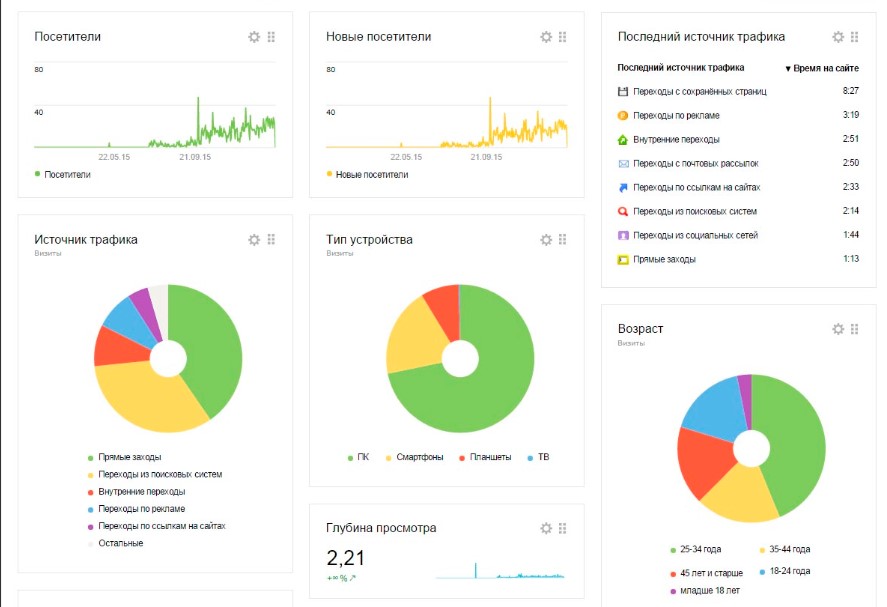The image size is (887, 607).
Task: Toggle 45 лет и старше legend item
Action: pyautogui.click(x=707, y=573)
